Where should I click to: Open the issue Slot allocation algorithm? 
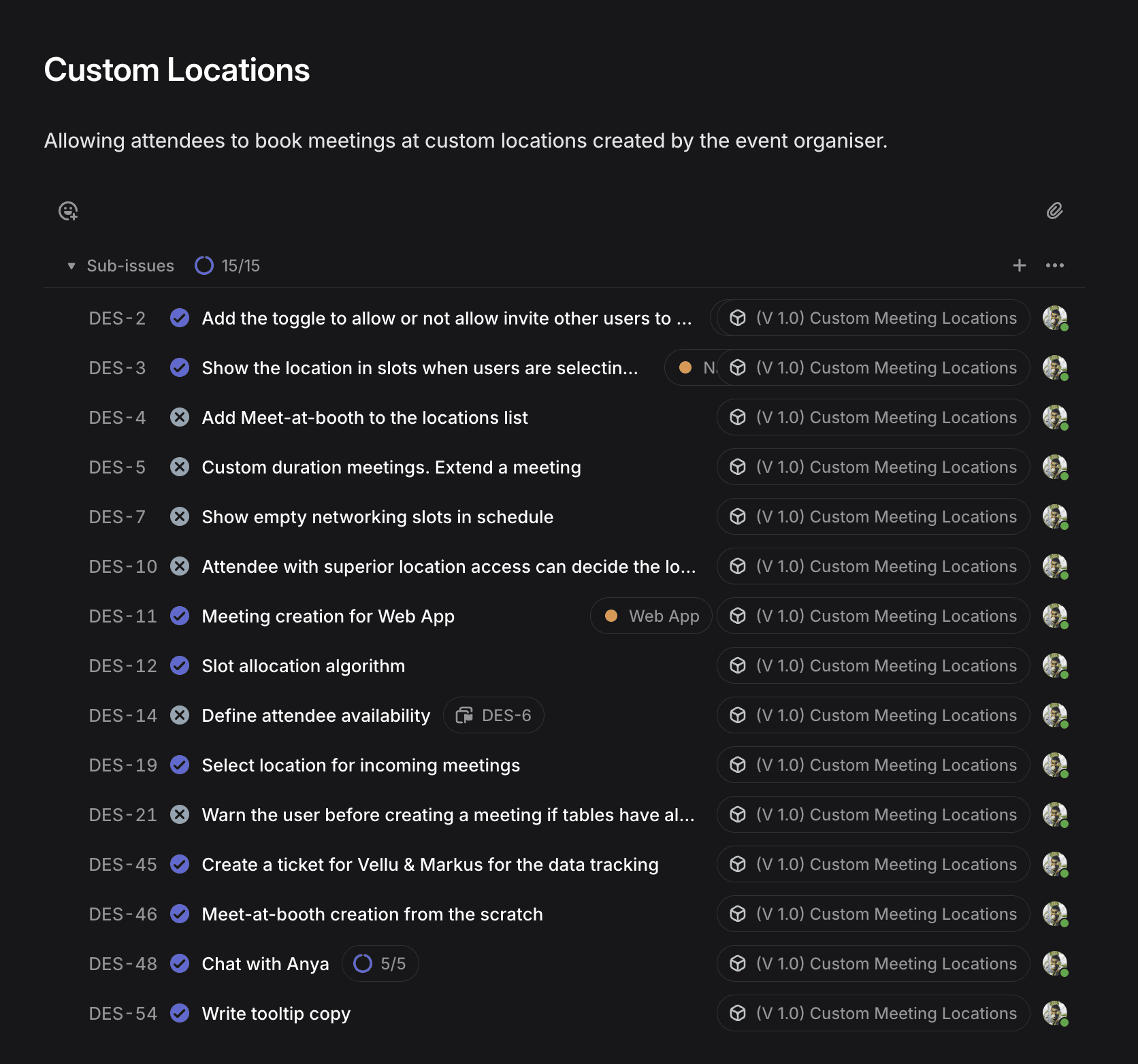coord(304,665)
